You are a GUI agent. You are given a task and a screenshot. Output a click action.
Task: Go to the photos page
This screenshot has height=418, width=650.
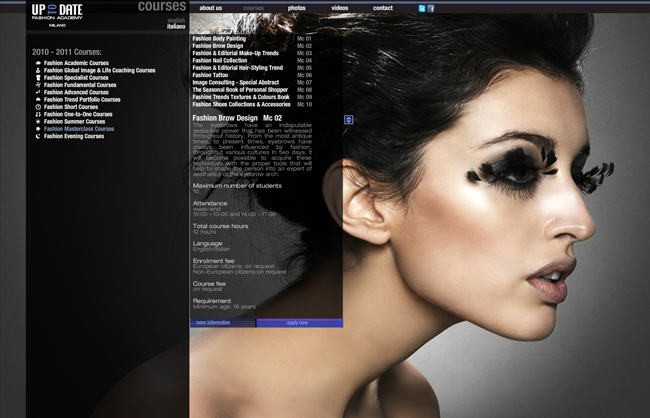[x=296, y=8]
